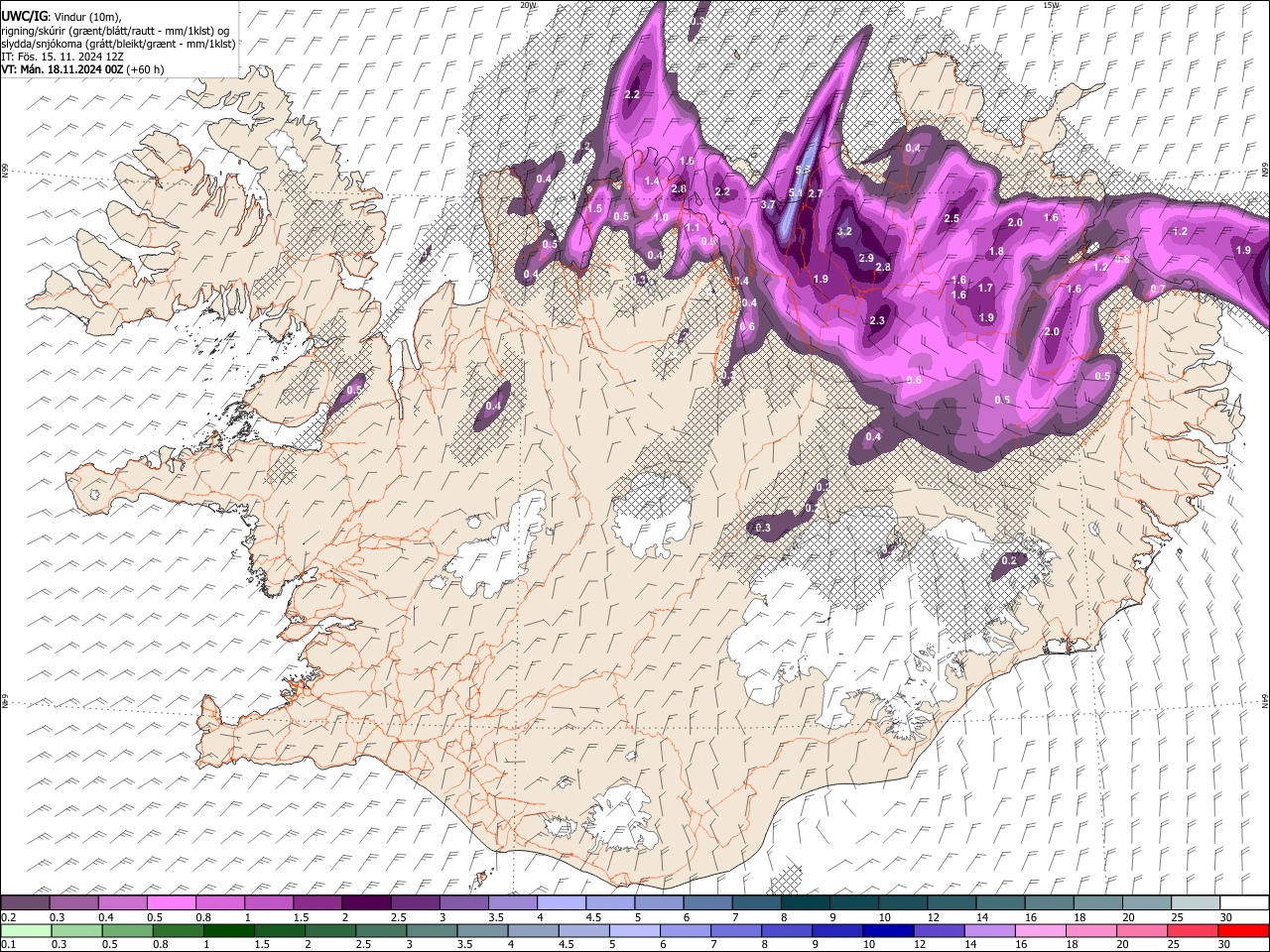Select the 3.7 snowfall label beside the blue streak

[768, 204]
